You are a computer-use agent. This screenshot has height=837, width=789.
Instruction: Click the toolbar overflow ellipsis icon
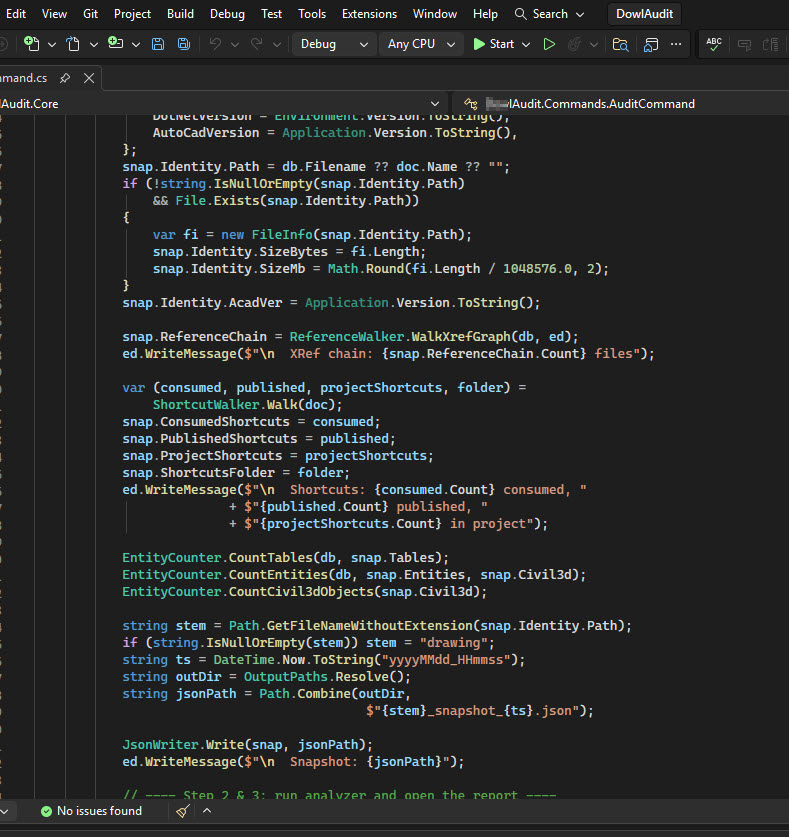pos(676,44)
